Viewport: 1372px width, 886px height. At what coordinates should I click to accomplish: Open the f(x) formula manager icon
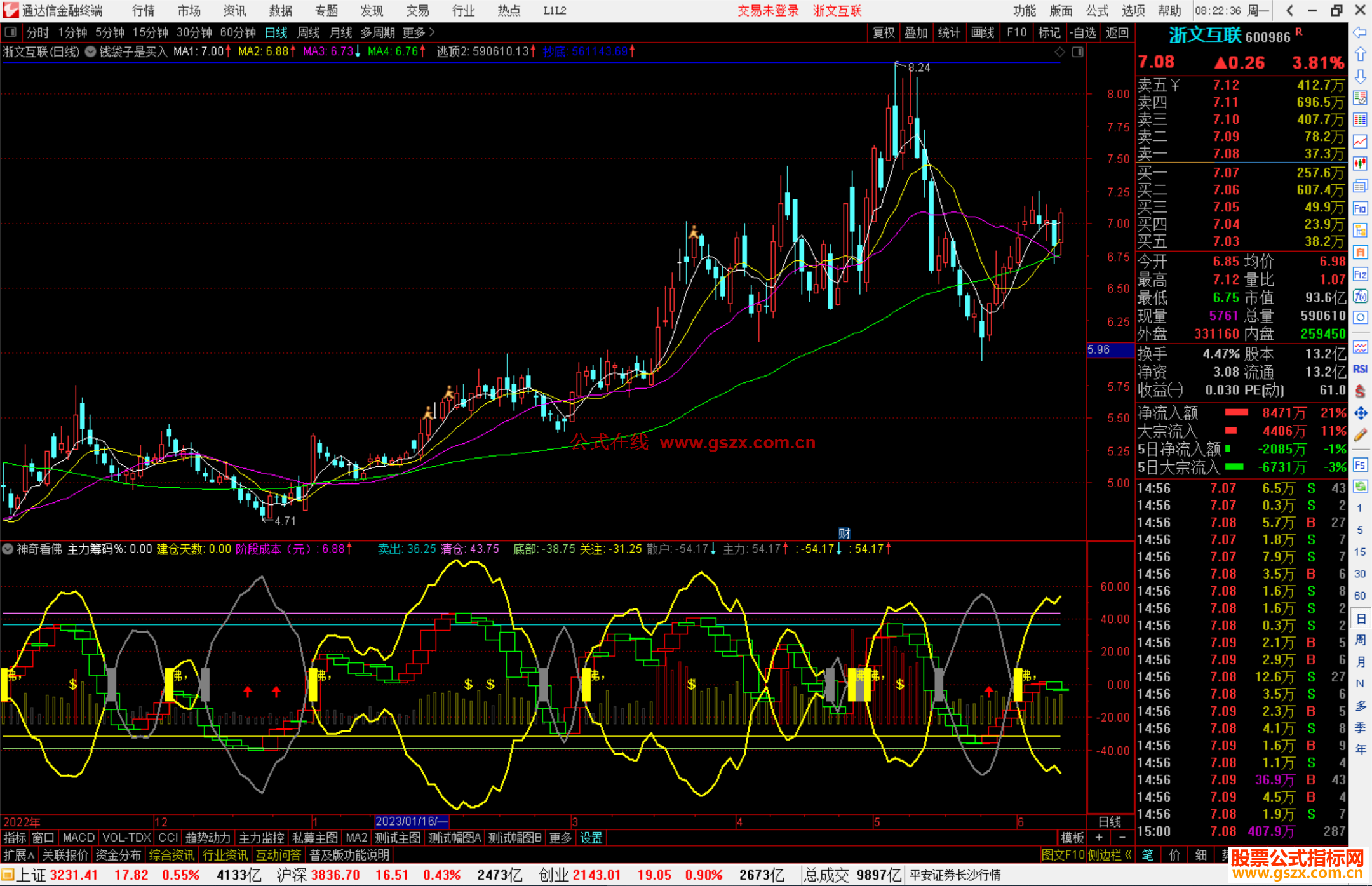click(x=1360, y=296)
